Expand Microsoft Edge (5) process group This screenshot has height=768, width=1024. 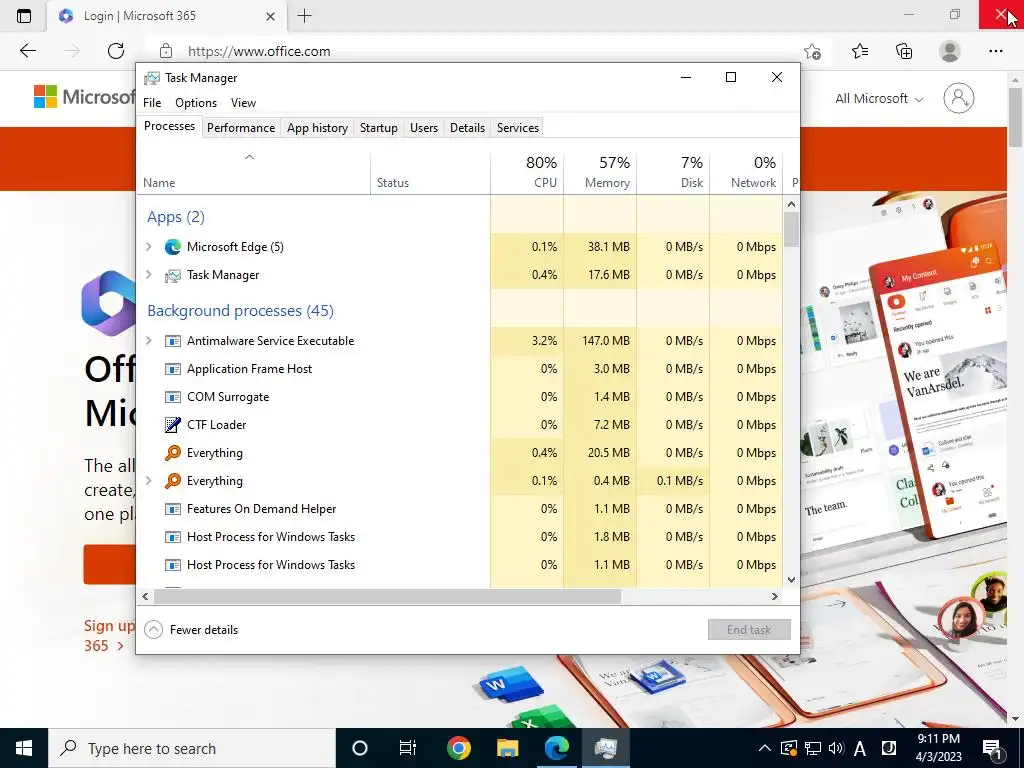[x=149, y=247]
